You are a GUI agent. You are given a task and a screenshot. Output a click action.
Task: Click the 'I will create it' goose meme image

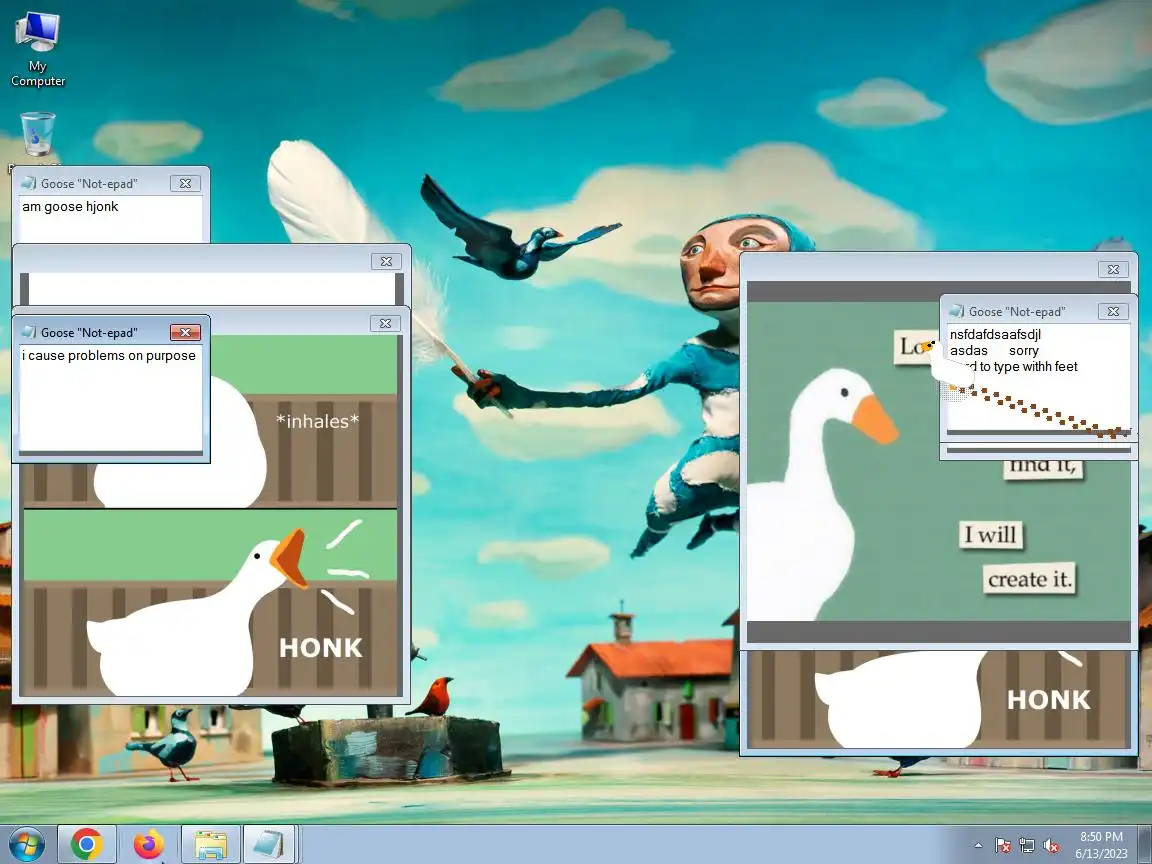(939, 461)
